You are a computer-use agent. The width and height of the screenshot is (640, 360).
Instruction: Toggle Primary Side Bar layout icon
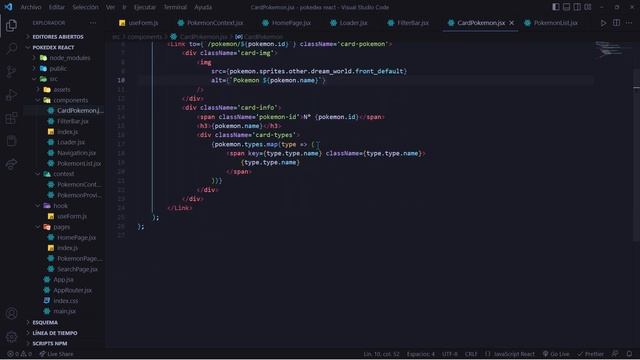[556, 7]
